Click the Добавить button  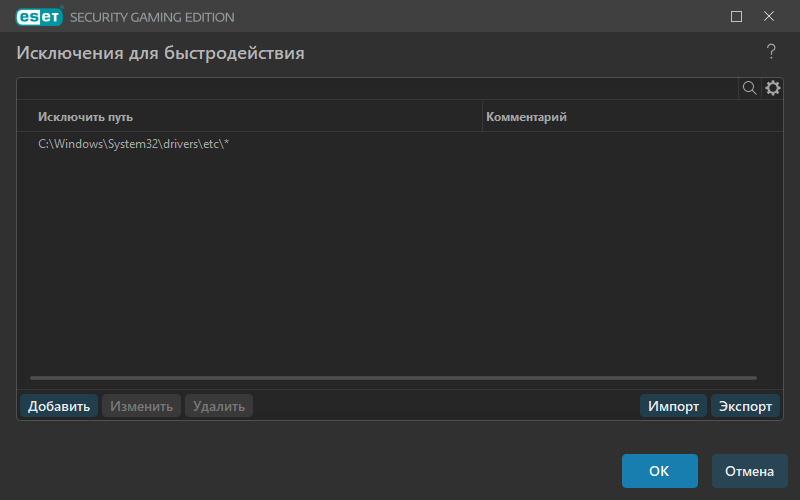(x=59, y=406)
